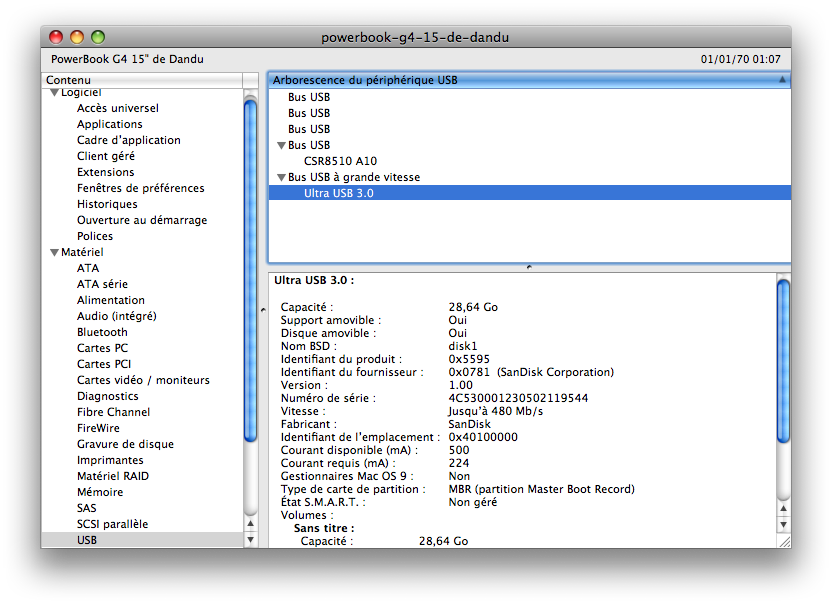The image size is (832, 604).
Task: Open Mémoire hardware info
Action: (x=100, y=492)
